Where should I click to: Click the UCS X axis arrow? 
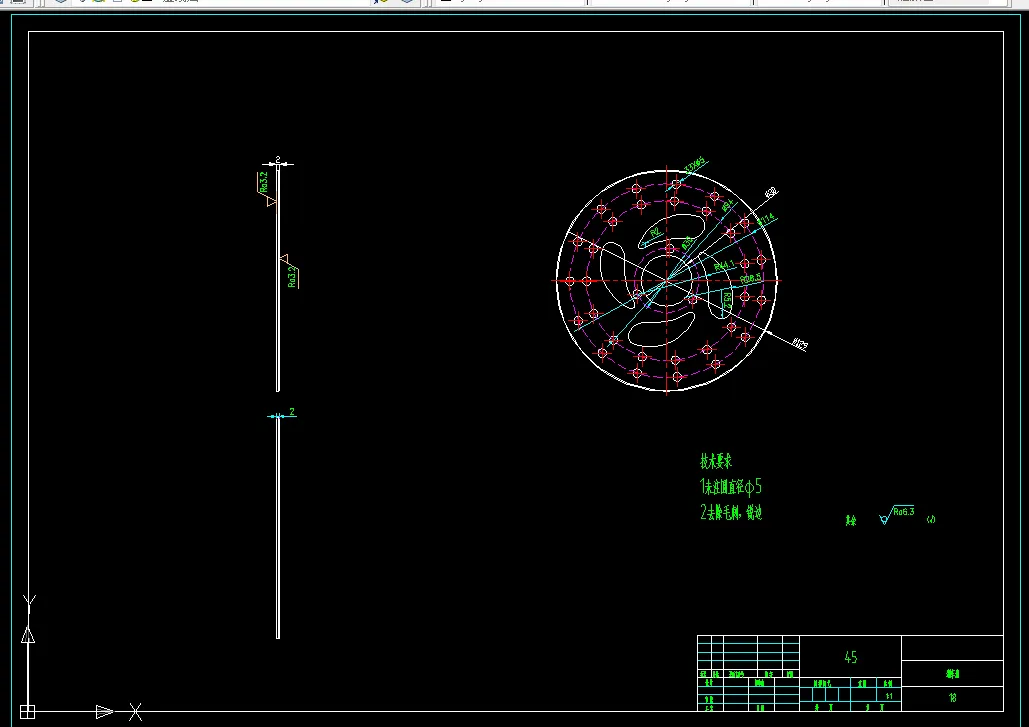coord(104,711)
